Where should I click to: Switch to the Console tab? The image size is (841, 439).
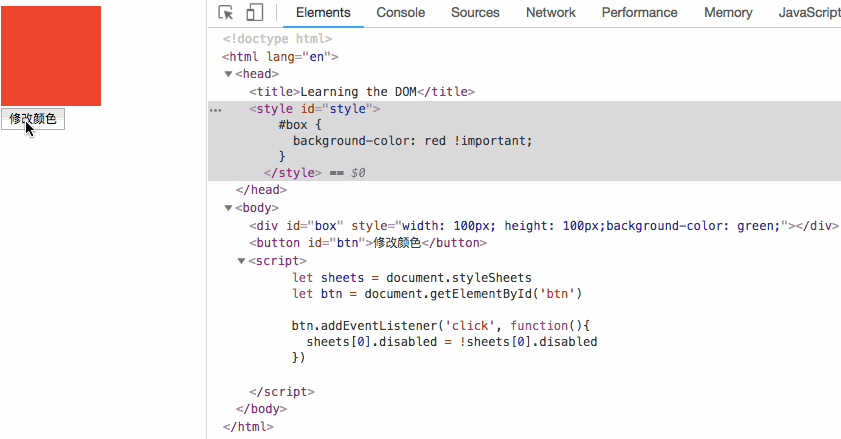(x=400, y=13)
